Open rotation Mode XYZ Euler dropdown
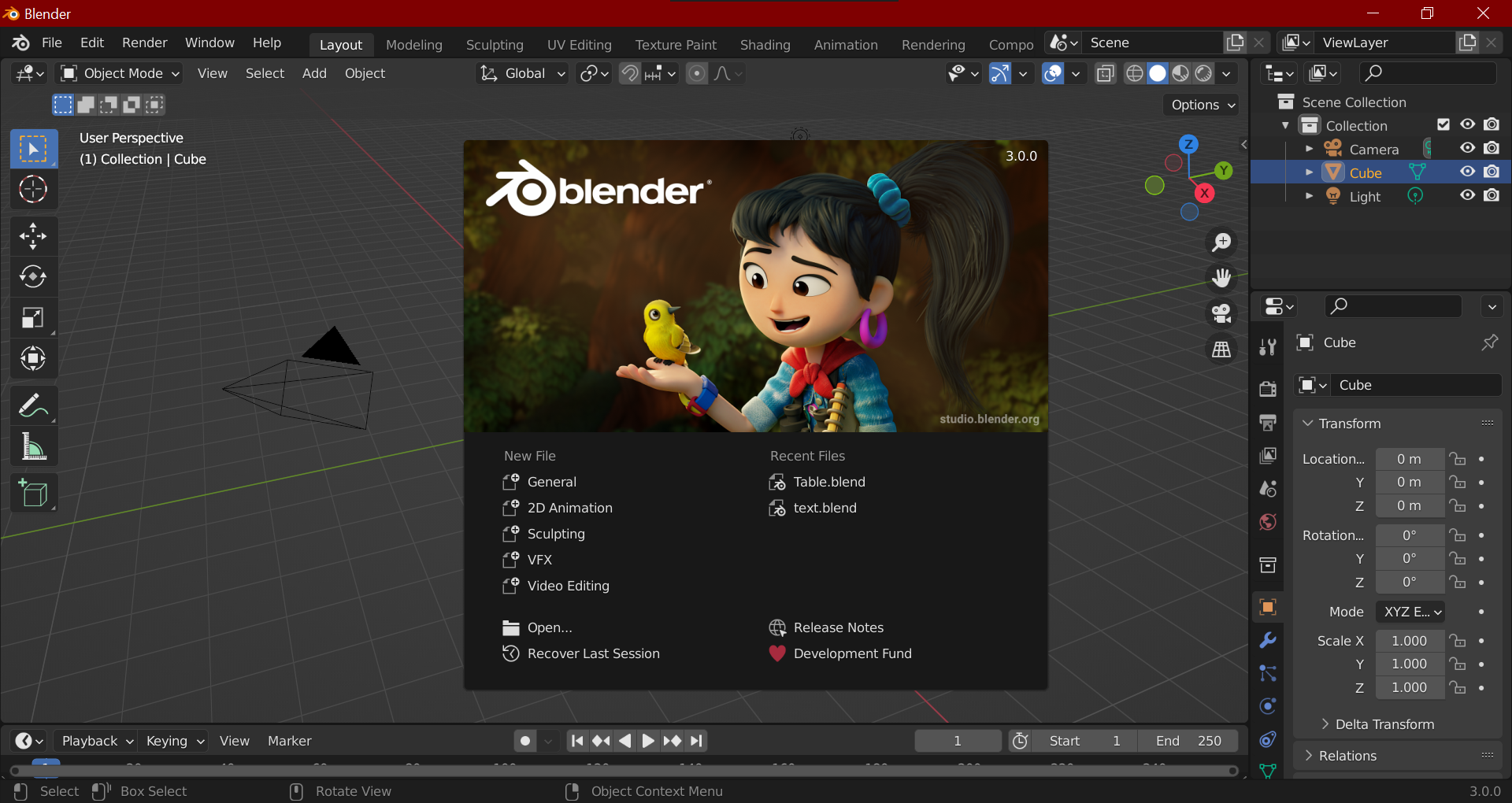 coord(1410,612)
